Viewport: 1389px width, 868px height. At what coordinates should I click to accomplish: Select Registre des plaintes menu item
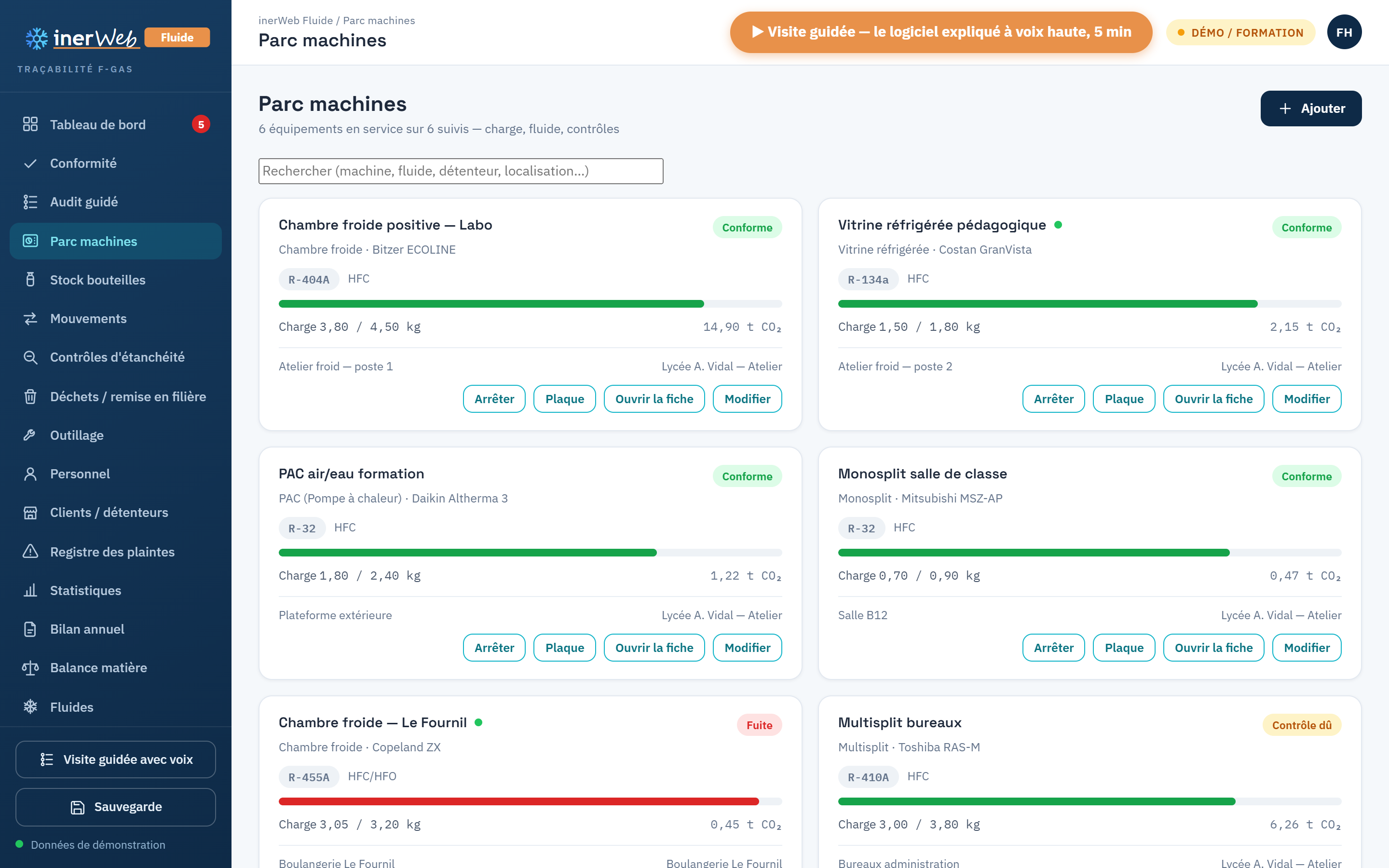point(116,552)
